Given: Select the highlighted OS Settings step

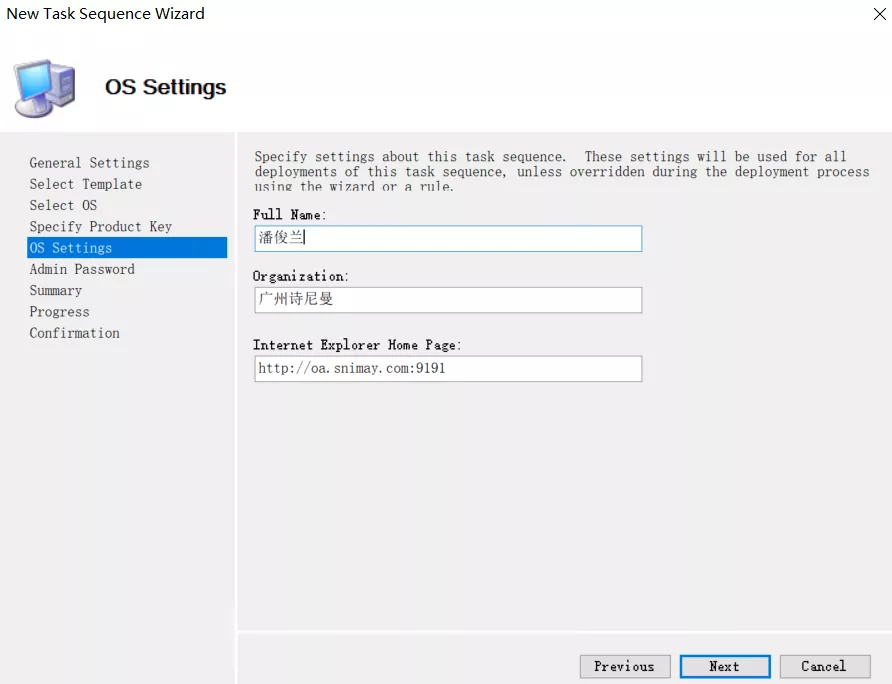Looking at the screenshot, I should click(70, 248).
